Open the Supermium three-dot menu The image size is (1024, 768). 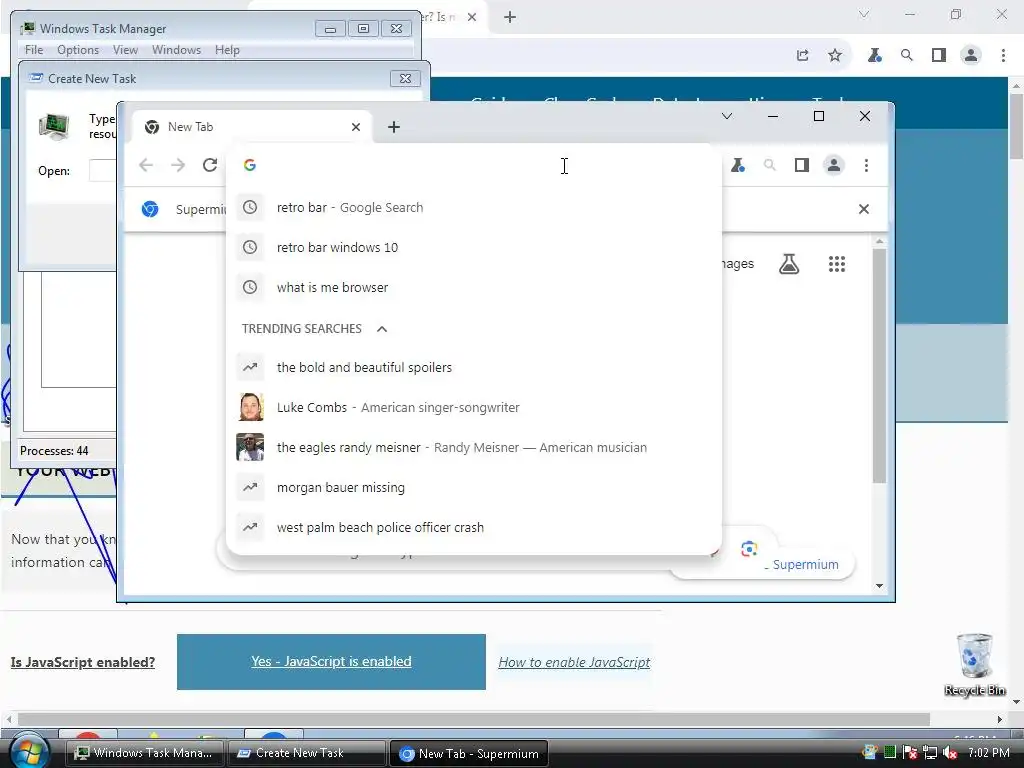pyautogui.click(x=866, y=166)
